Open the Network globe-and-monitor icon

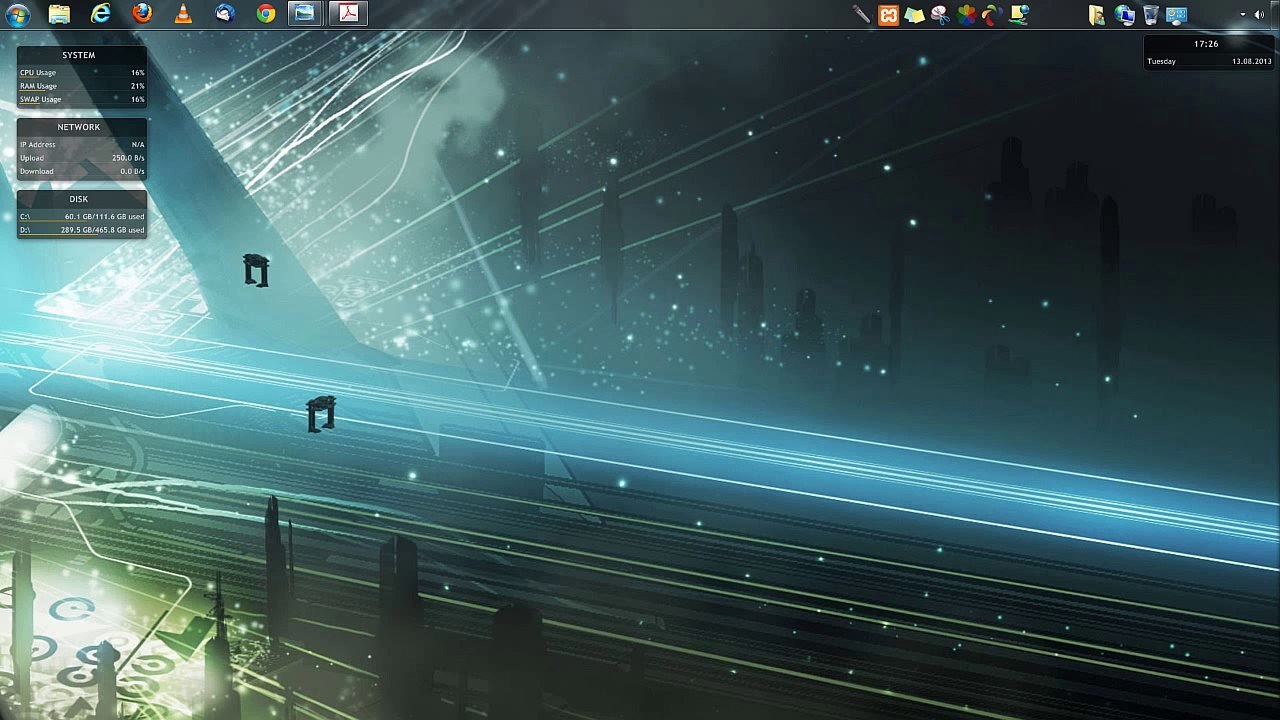(x=1124, y=14)
